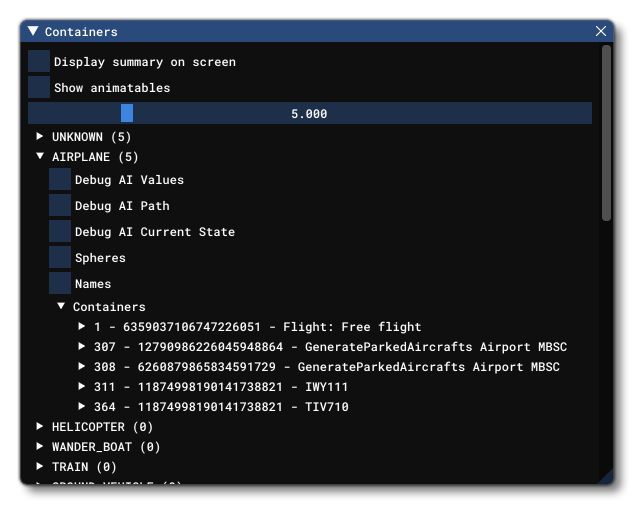The height and width of the screenshot is (505, 634).
Task: Collapse the Containers subtree under AIRPLANE
Action: 61,306
